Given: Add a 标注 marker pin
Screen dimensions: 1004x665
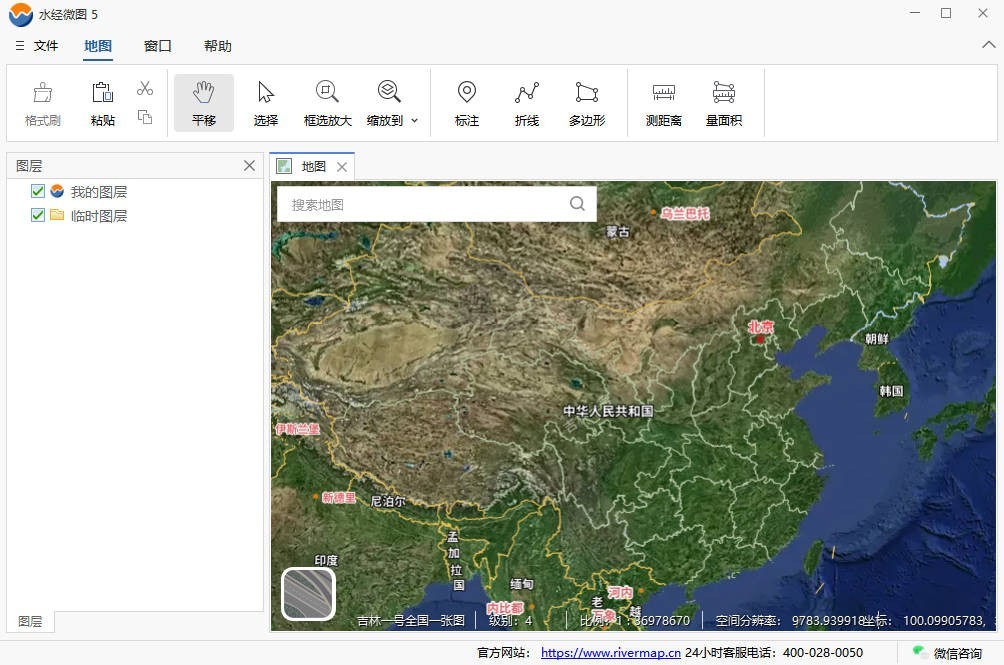Looking at the screenshot, I should (467, 103).
